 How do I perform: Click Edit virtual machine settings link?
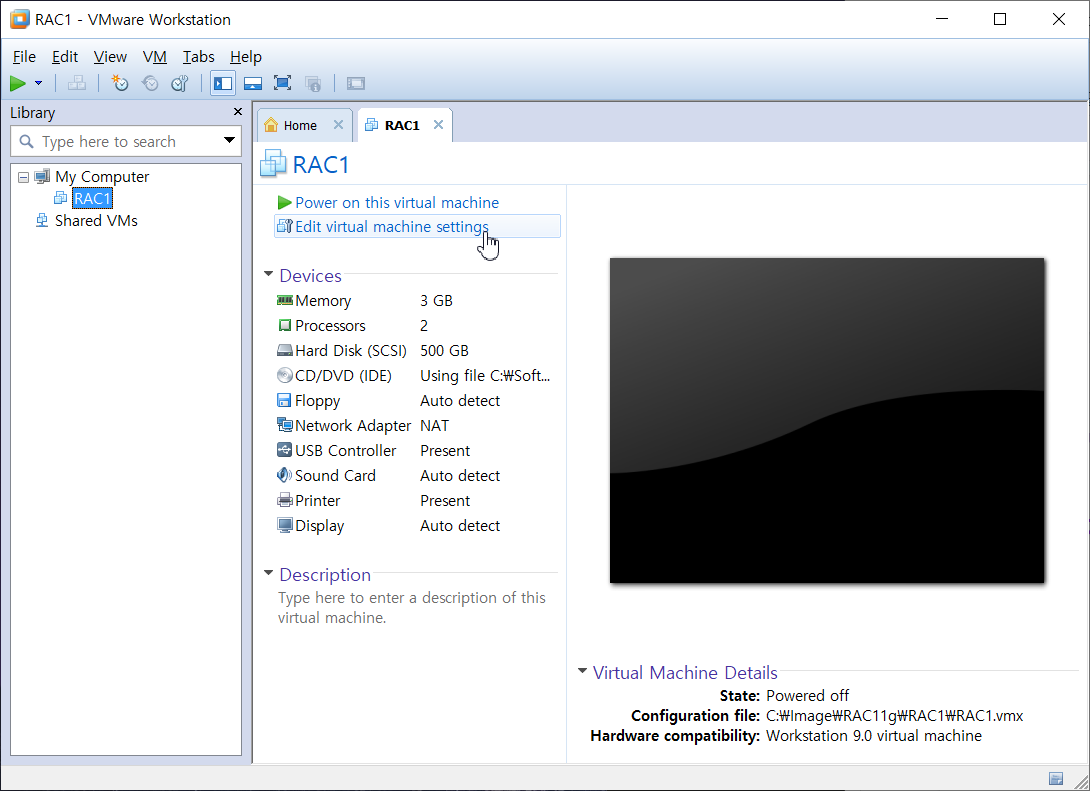pyautogui.click(x=391, y=227)
